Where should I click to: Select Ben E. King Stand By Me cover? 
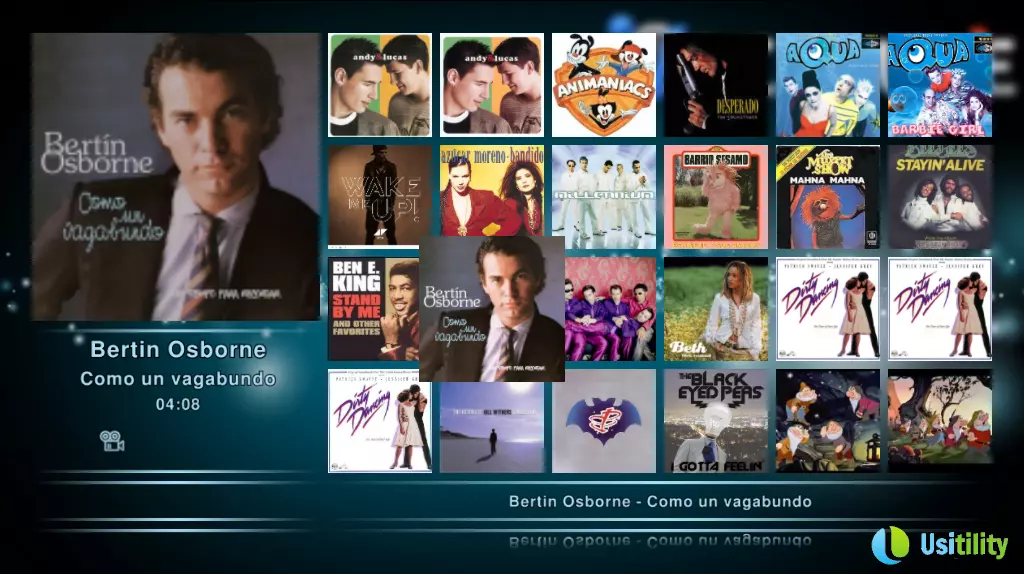[x=372, y=309]
